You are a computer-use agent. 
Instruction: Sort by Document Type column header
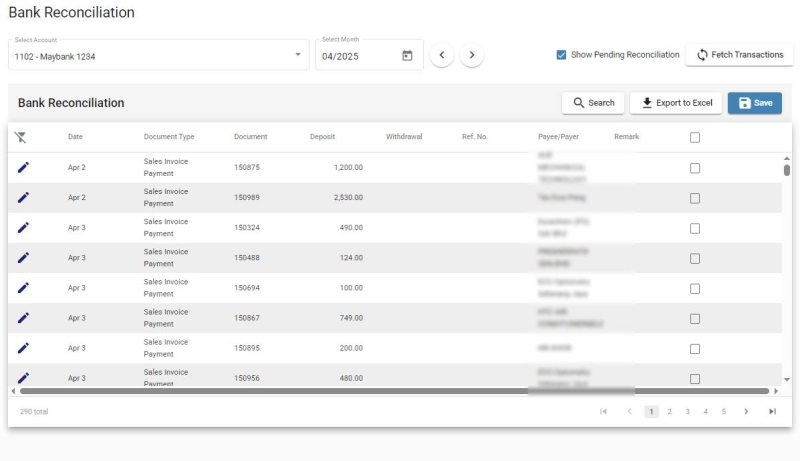(169, 137)
